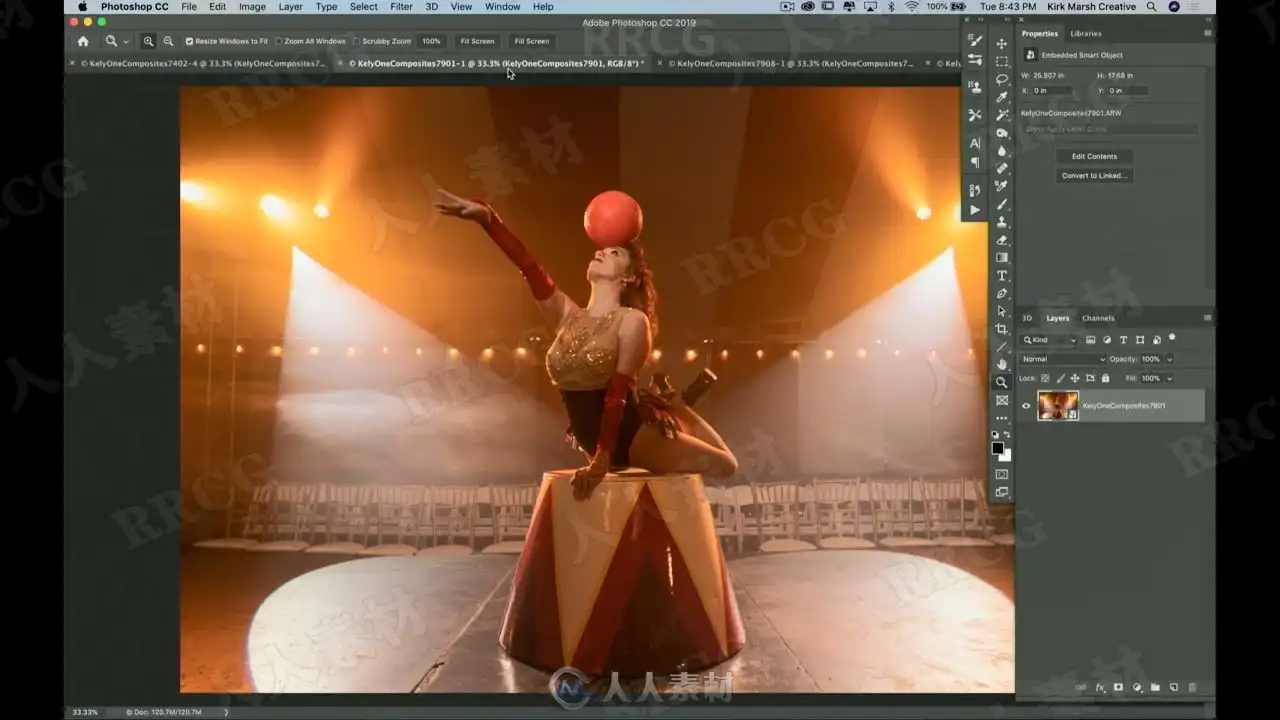Viewport: 1280px width, 720px height.
Task: Open the Actions panel play icon
Action: point(975,210)
